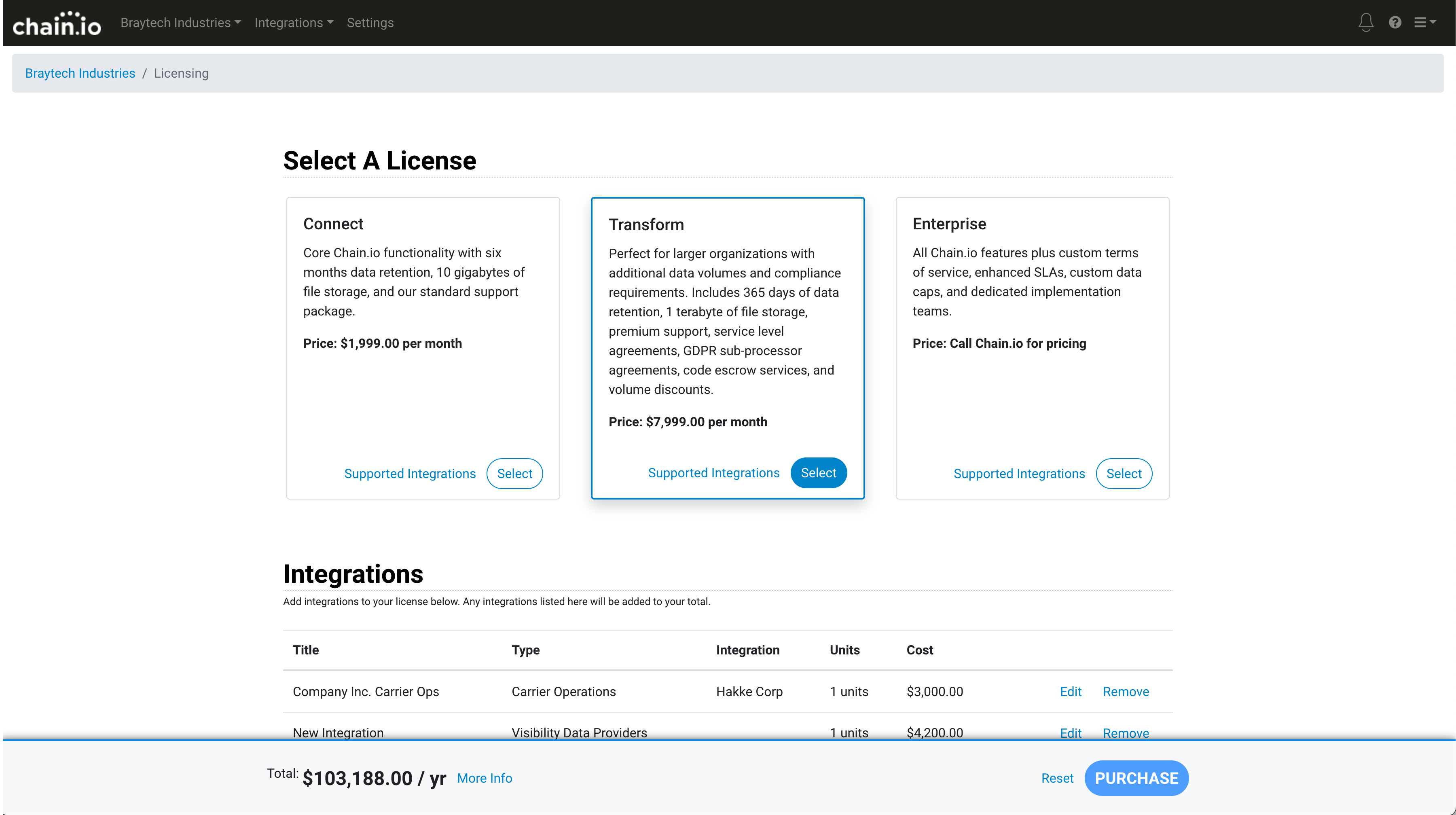Viewport: 1456px width, 815px height.
Task: Open the notifications bell
Action: [x=1365, y=23]
